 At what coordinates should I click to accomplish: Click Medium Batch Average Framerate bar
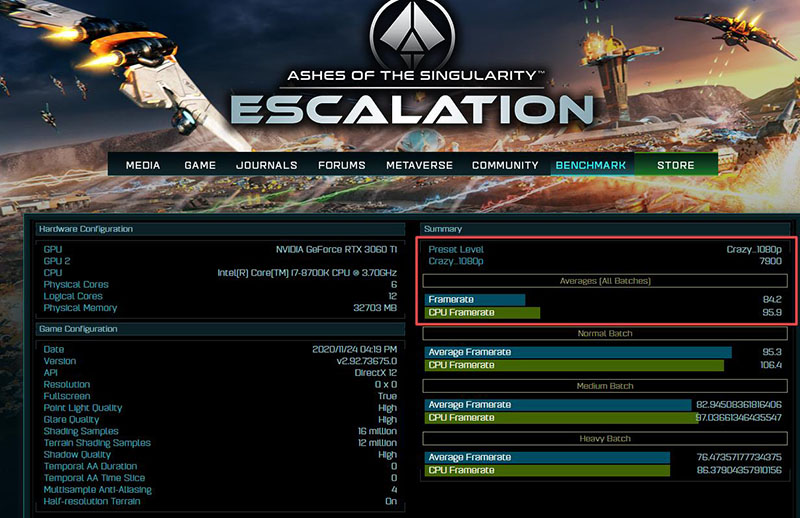558,405
